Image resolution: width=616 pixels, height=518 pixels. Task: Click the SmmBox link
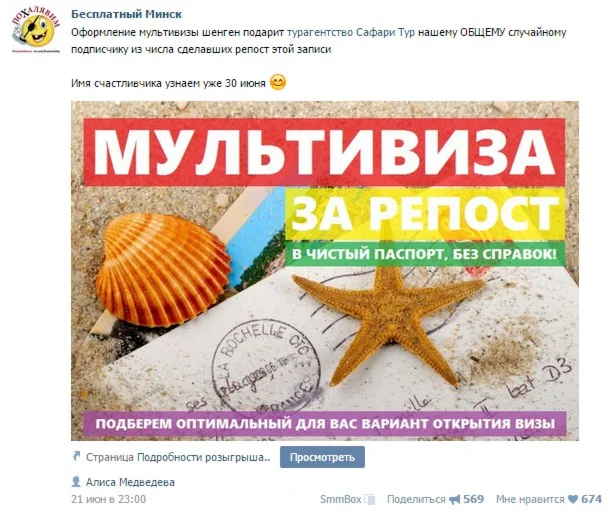(341, 499)
